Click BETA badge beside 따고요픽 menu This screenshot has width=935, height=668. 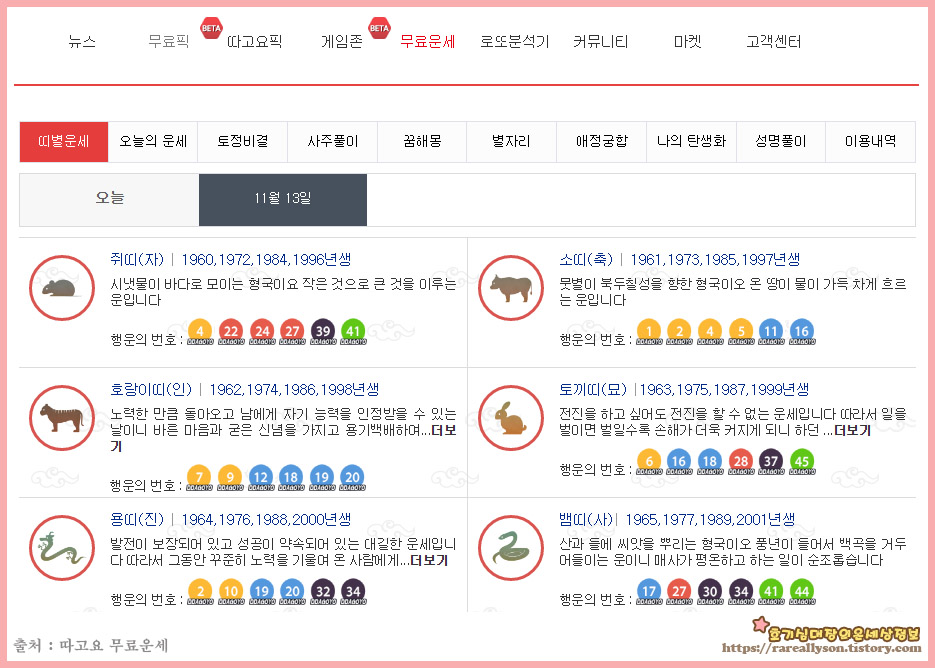[211, 27]
